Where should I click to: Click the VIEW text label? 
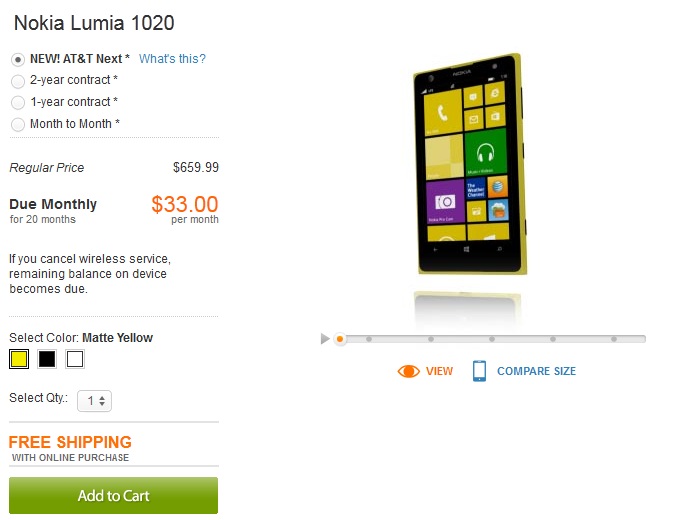point(439,371)
